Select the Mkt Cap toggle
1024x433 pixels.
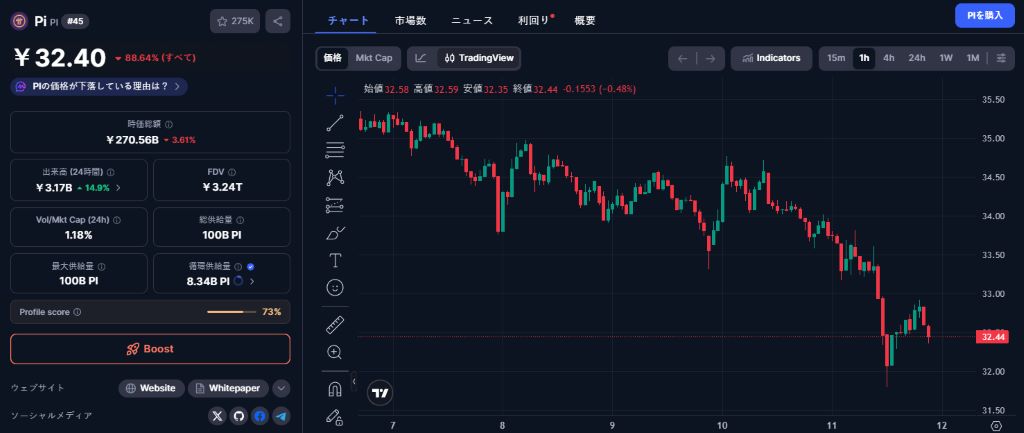[x=374, y=58]
